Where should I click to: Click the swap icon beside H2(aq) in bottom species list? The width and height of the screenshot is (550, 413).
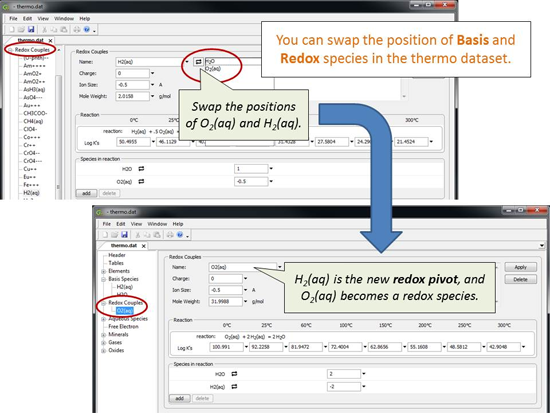[234, 386]
